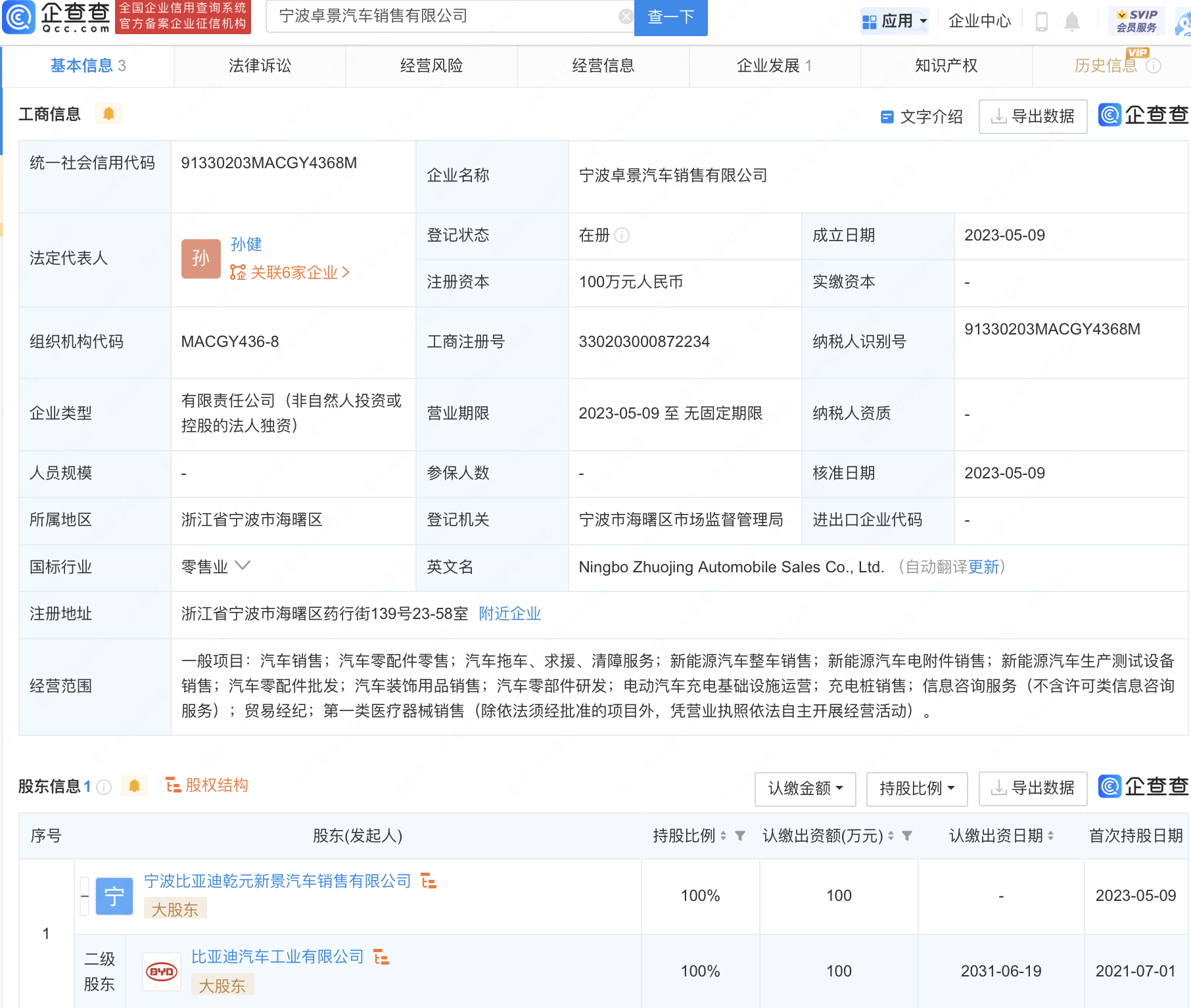Viewport: 1191px width, 1008px height.
Task: Collapse the first shareholder row tree
Action: tap(85, 896)
